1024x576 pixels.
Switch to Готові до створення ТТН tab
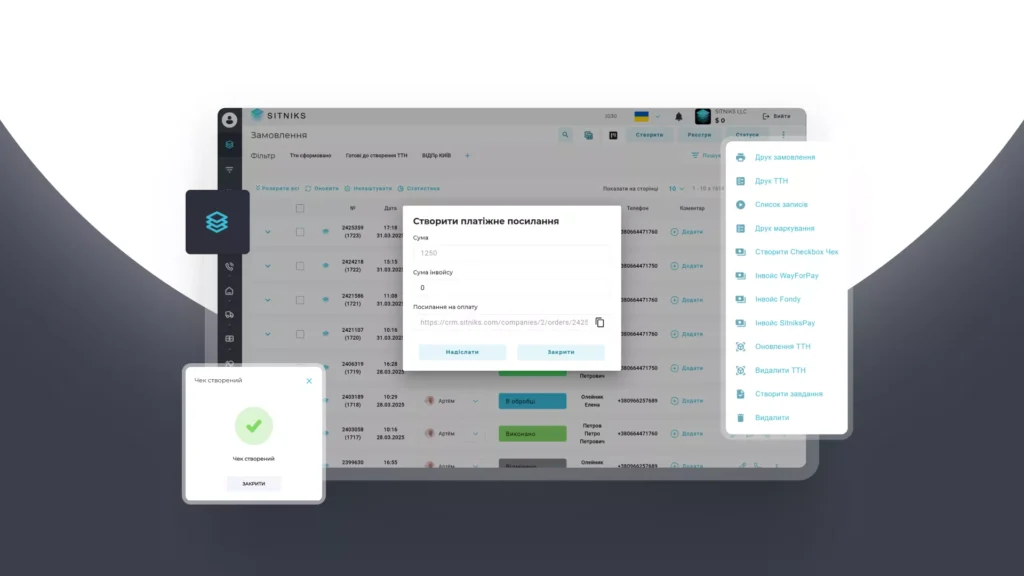[376, 155]
